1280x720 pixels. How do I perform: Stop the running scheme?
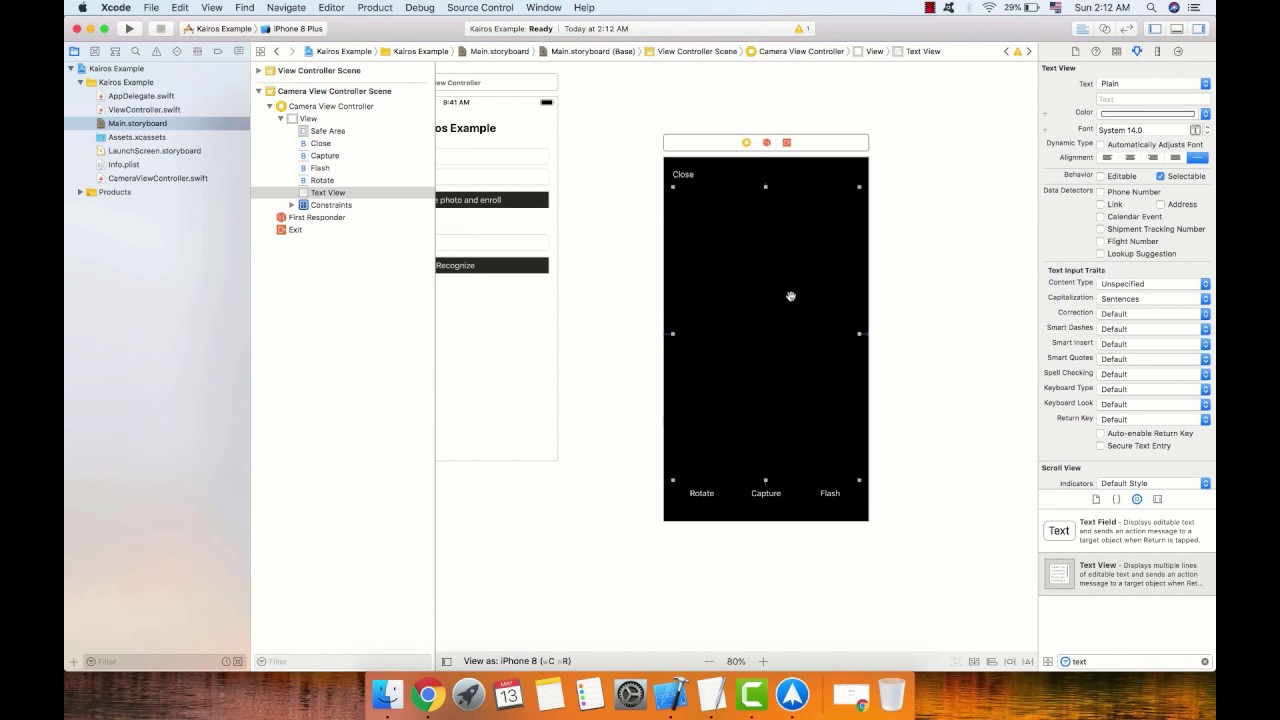tap(160, 29)
